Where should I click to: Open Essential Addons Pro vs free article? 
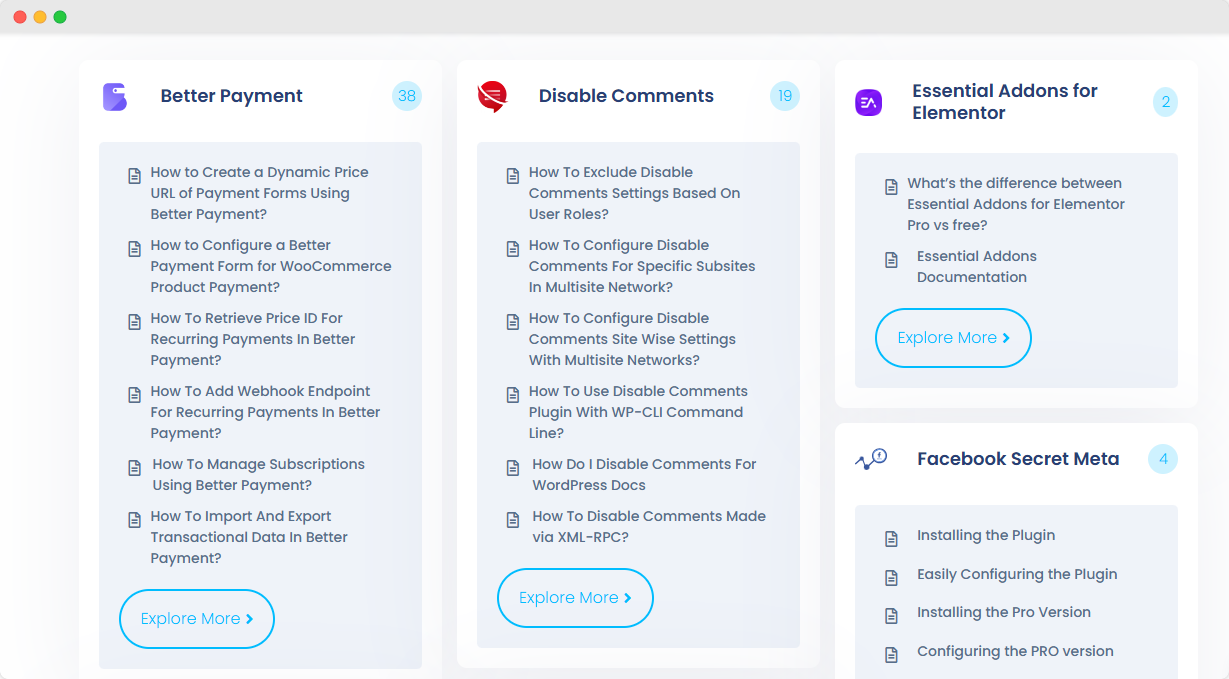click(1016, 204)
